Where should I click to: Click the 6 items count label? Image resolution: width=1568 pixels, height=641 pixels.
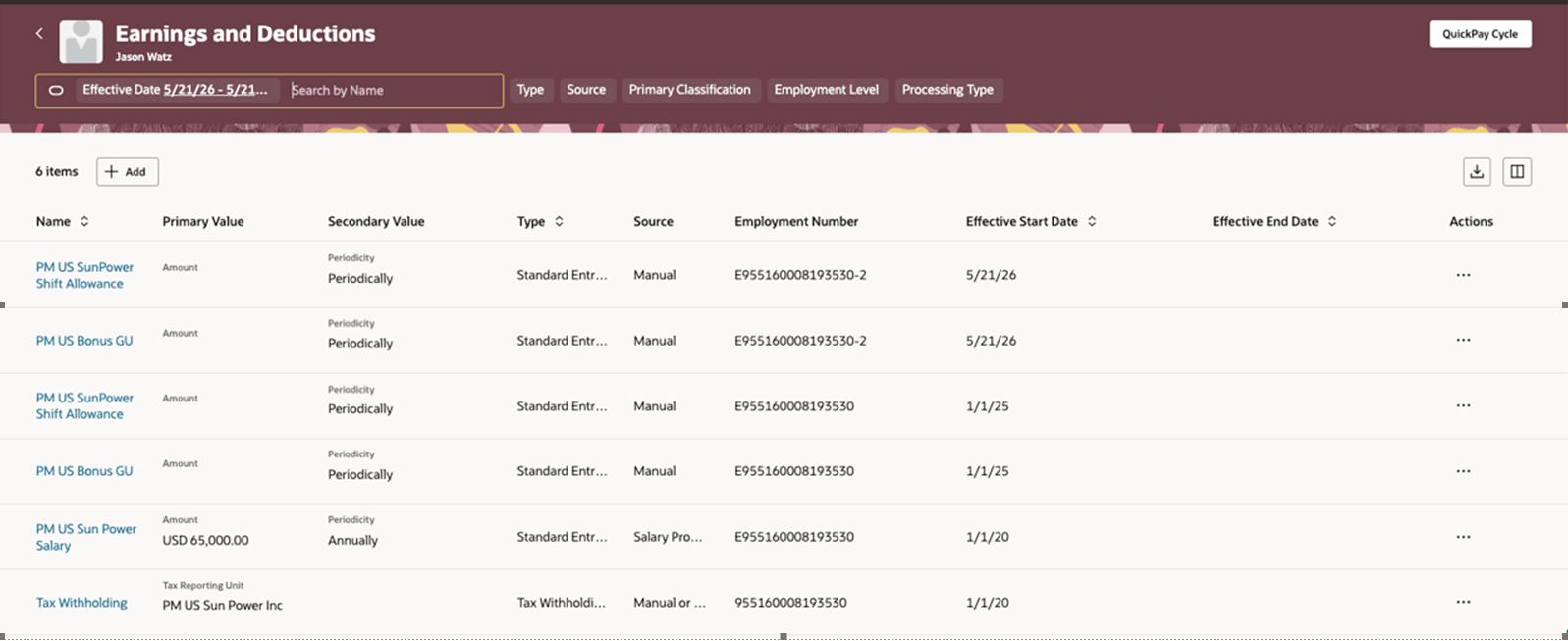57,171
